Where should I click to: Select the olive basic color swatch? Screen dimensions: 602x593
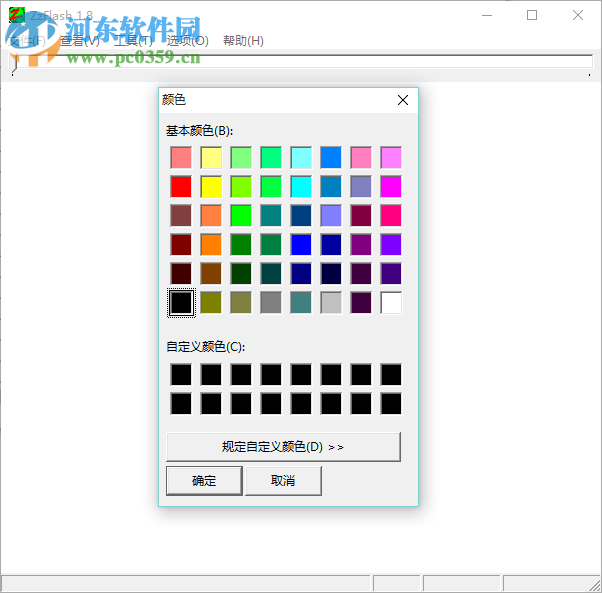(211, 303)
